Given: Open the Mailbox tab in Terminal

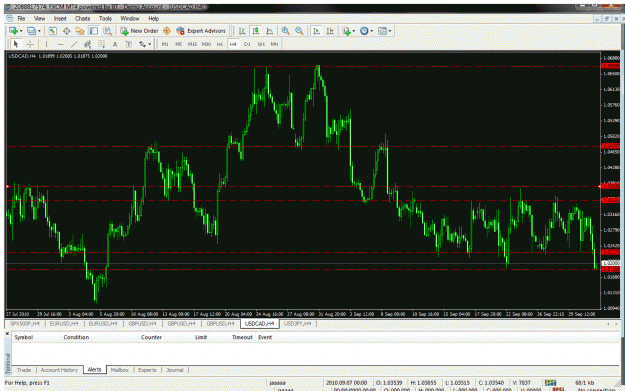Looking at the screenshot, I should [120, 370].
